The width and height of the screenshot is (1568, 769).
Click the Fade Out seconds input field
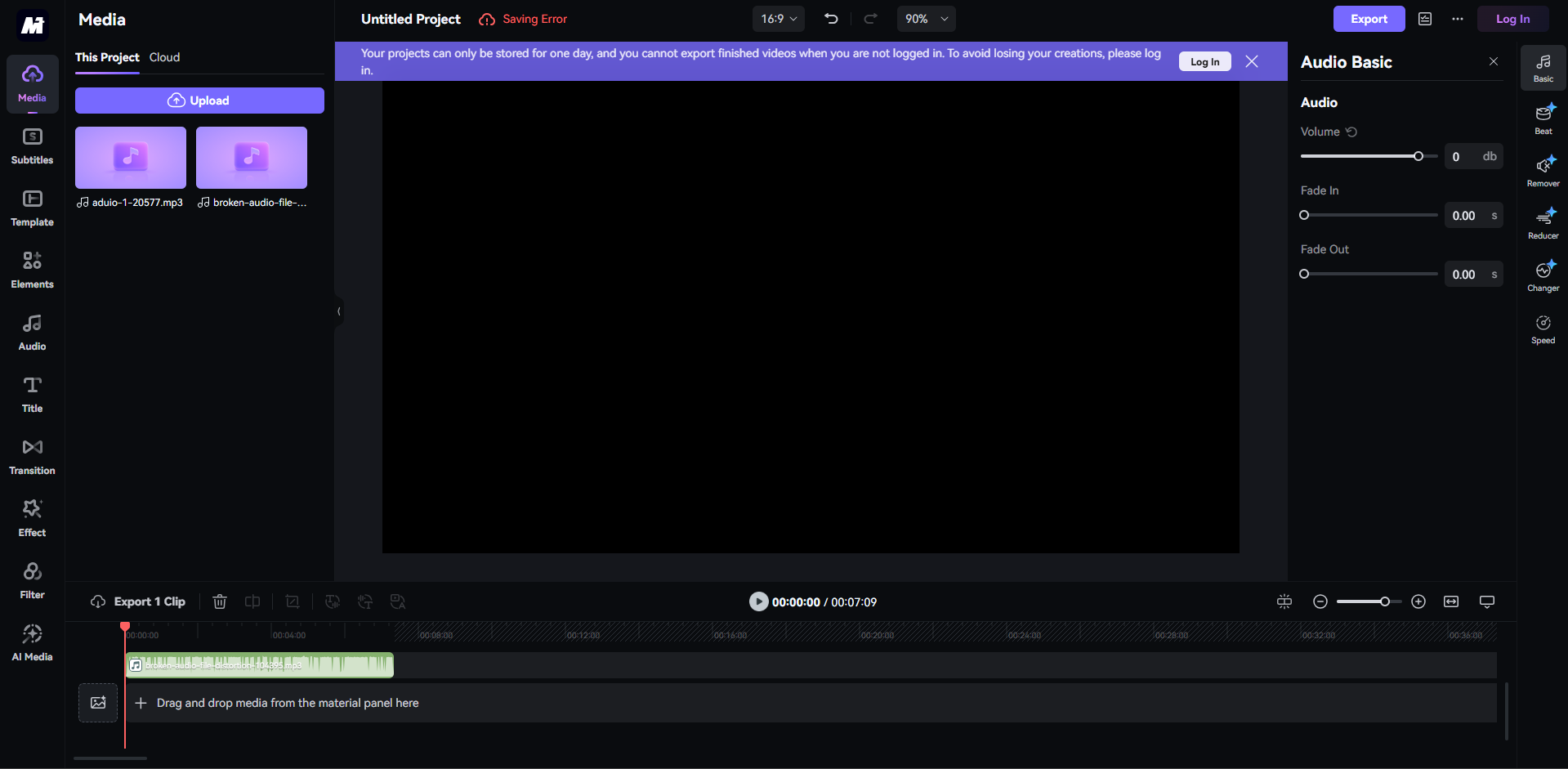(x=1474, y=274)
